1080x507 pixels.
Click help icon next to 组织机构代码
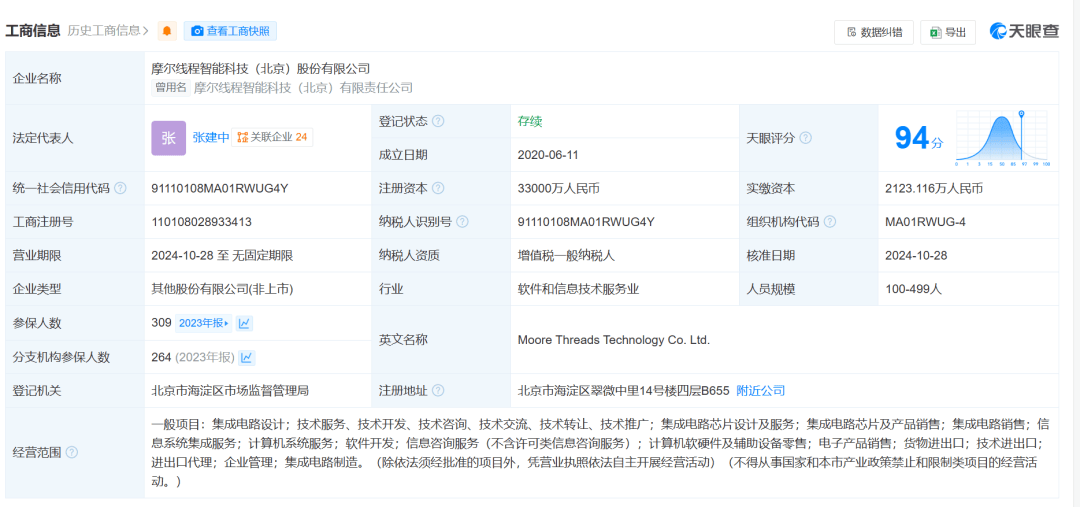[x=830, y=222]
